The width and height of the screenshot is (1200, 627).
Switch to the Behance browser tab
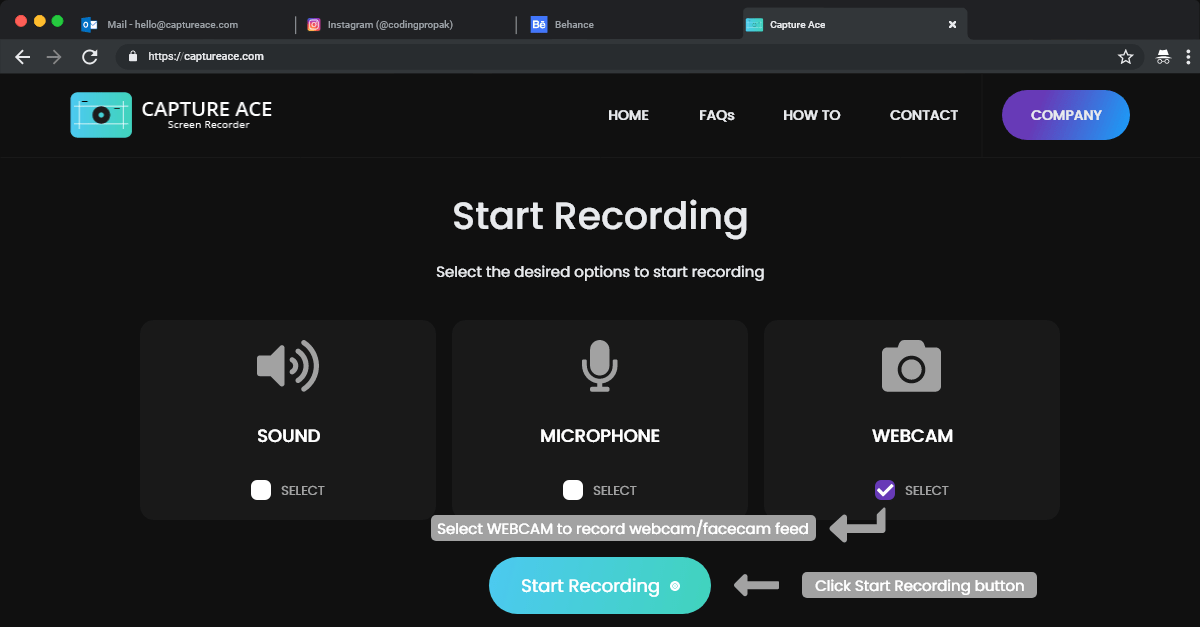(x=574, y=24)
